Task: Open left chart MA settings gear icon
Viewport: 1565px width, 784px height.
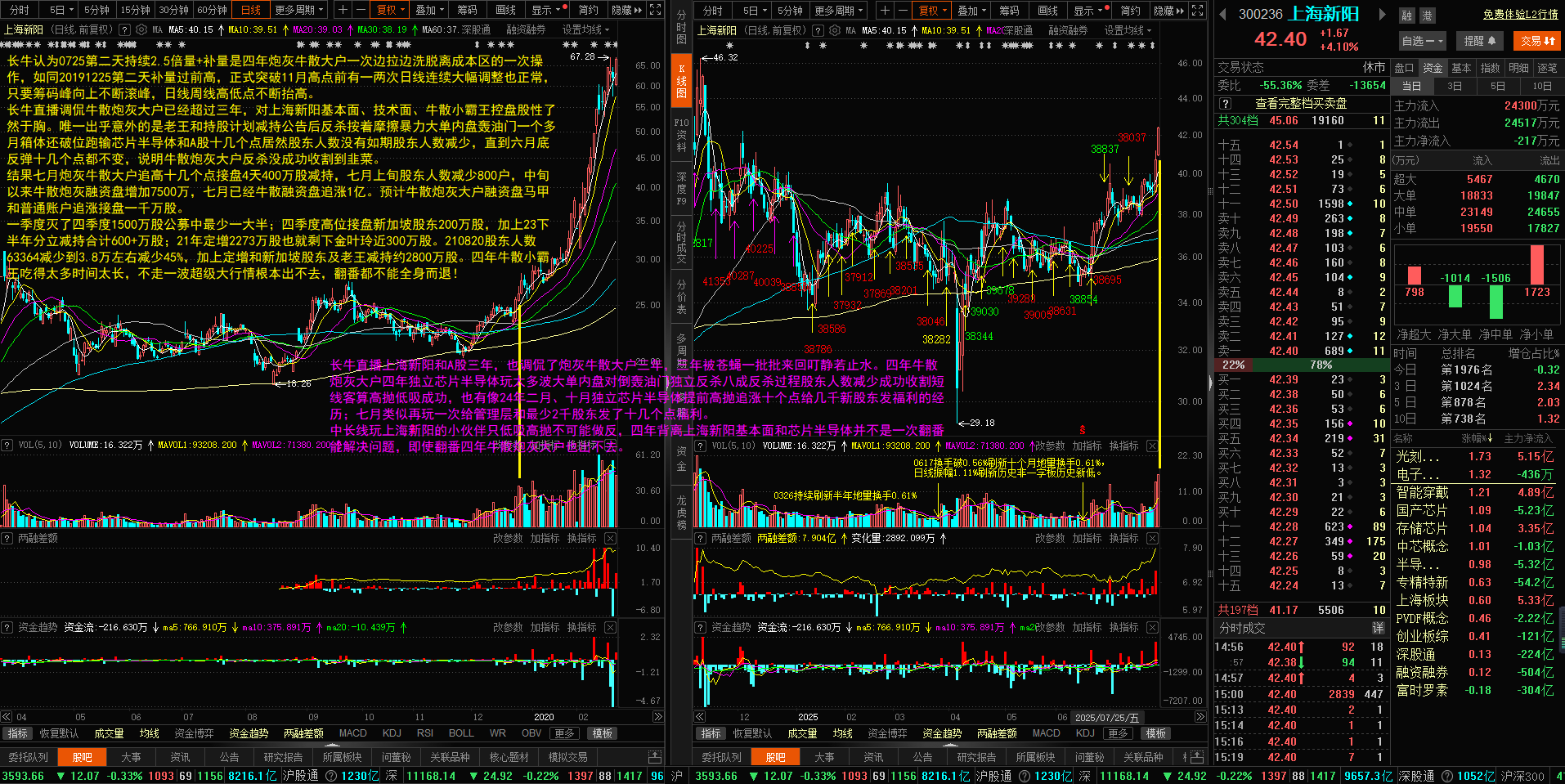Action: [141, 29]
